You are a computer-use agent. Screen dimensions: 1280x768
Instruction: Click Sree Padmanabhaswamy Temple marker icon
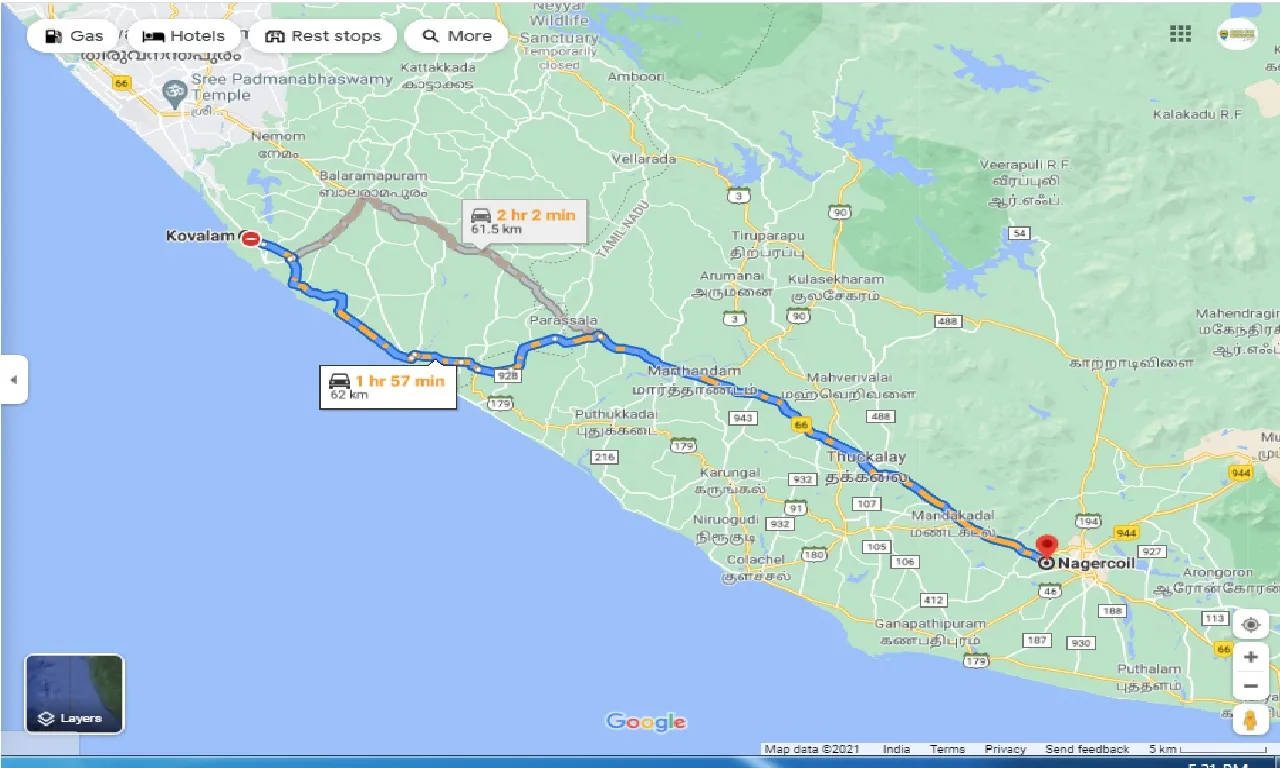[x=174, y=93]
